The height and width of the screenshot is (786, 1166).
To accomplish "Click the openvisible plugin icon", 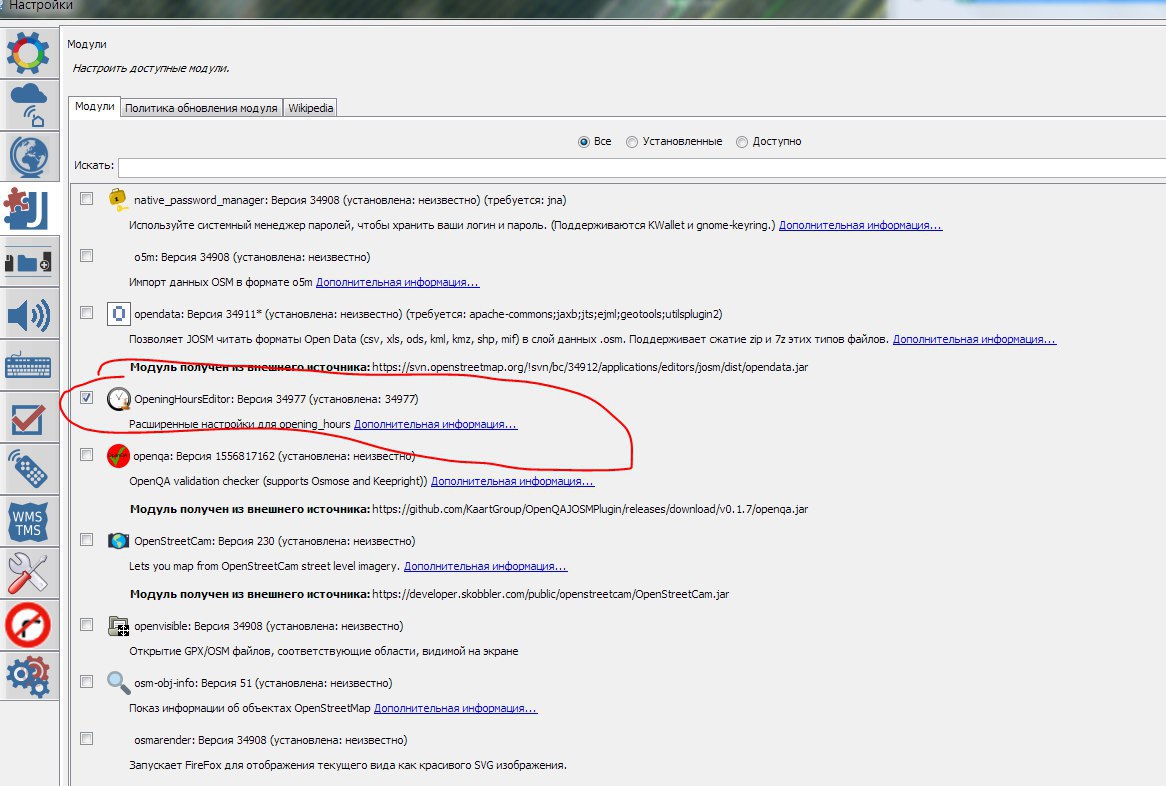I will 118,626.
